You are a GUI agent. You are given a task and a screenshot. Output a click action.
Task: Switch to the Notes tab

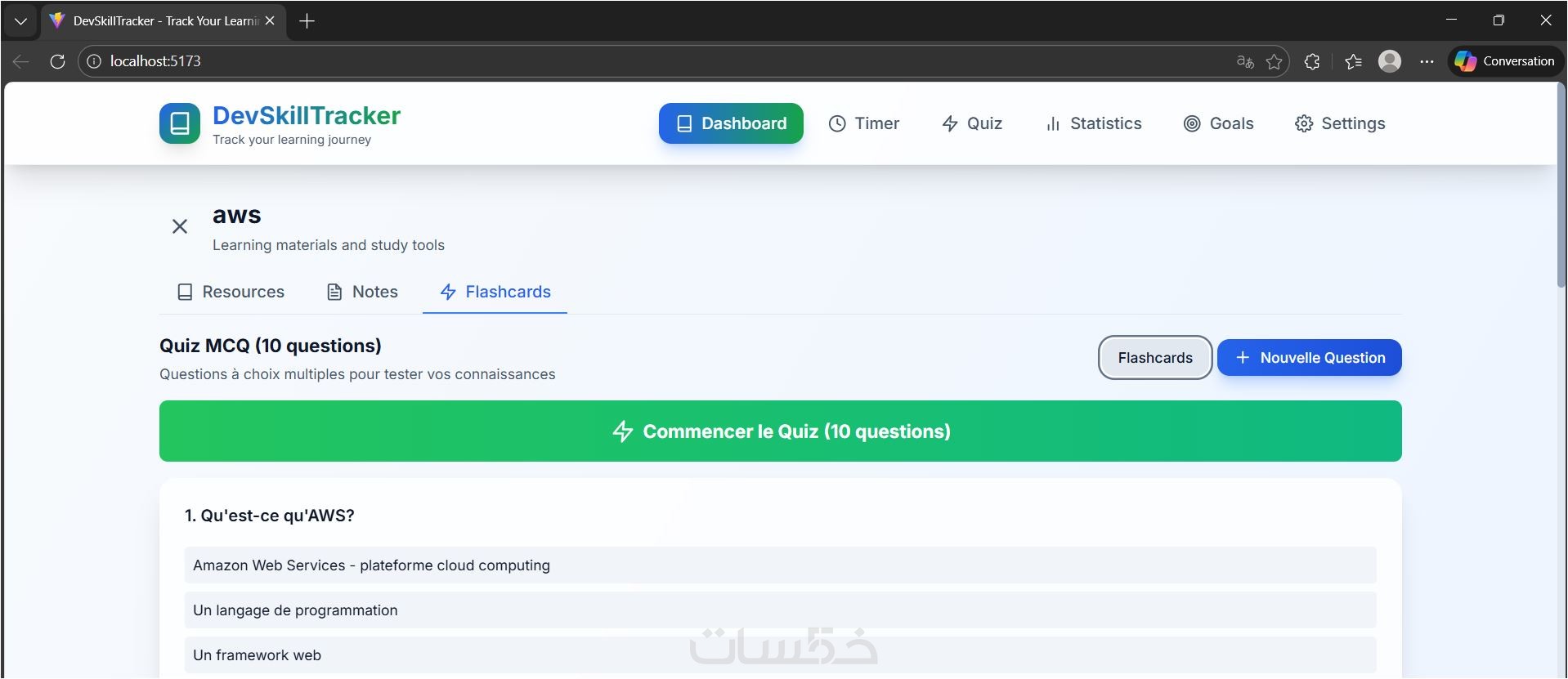coord(362,292)
